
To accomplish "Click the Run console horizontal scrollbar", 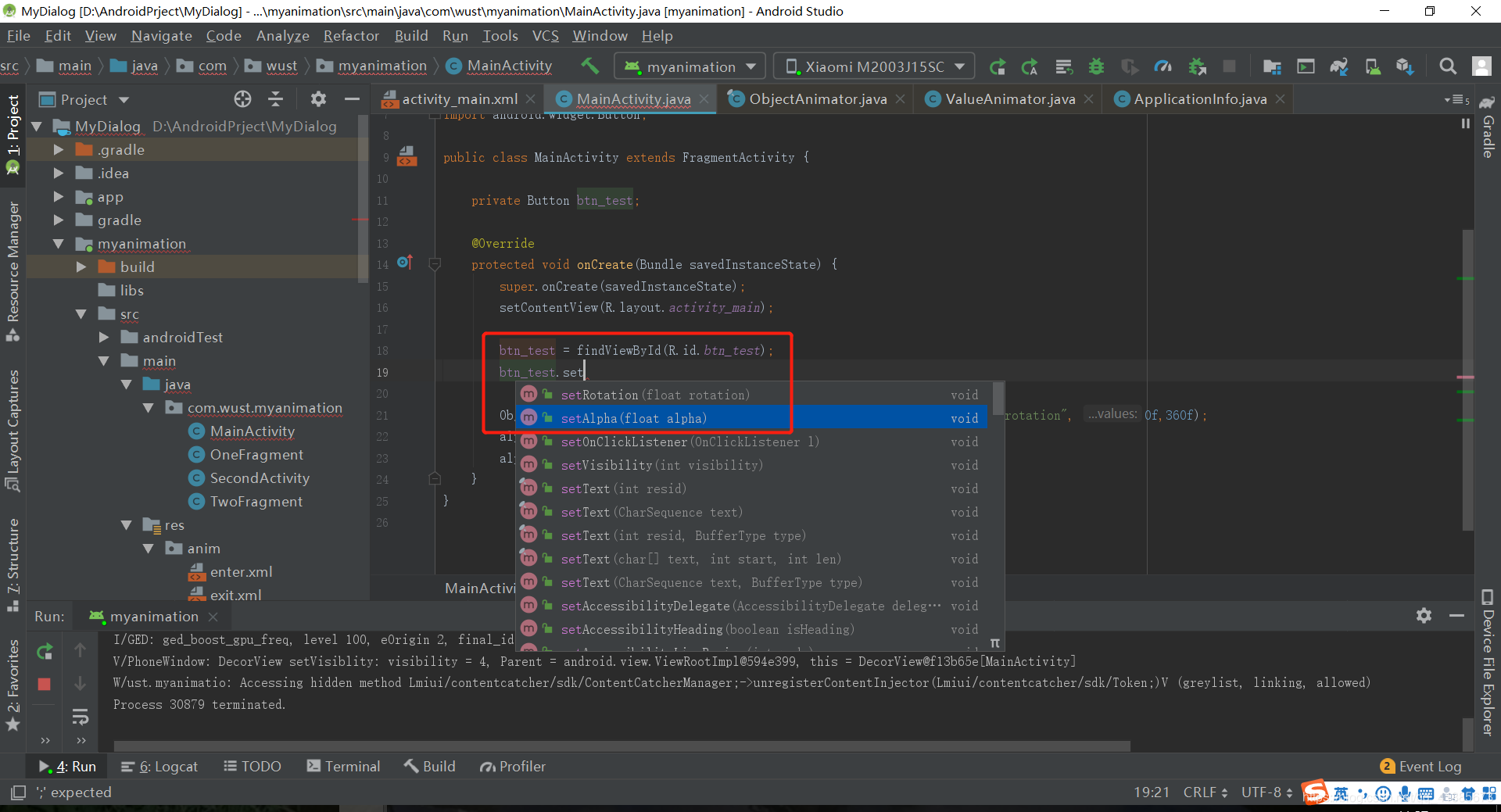I will [x=622, y=746].
